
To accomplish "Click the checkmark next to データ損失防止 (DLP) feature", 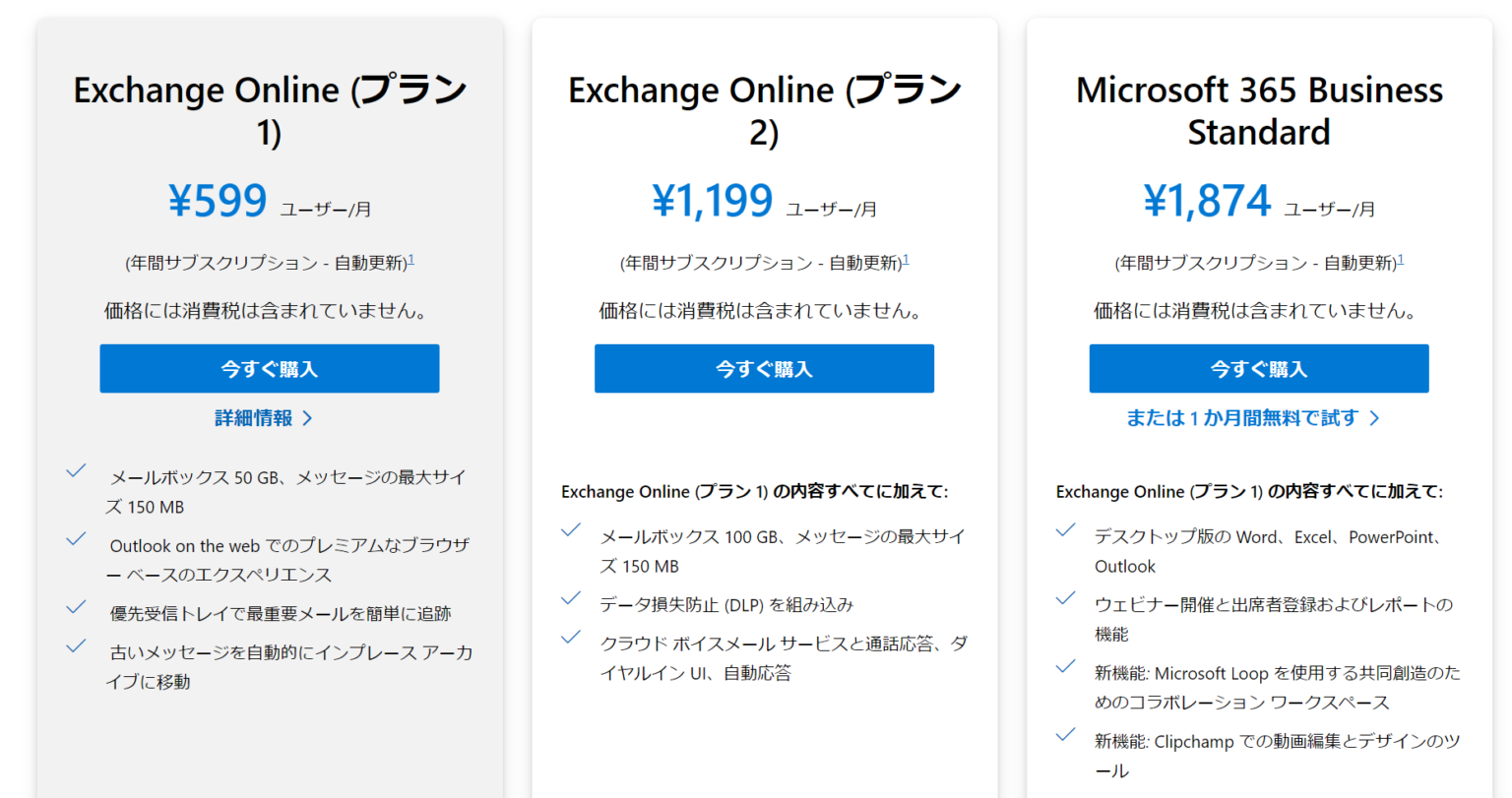I will 571,598.
